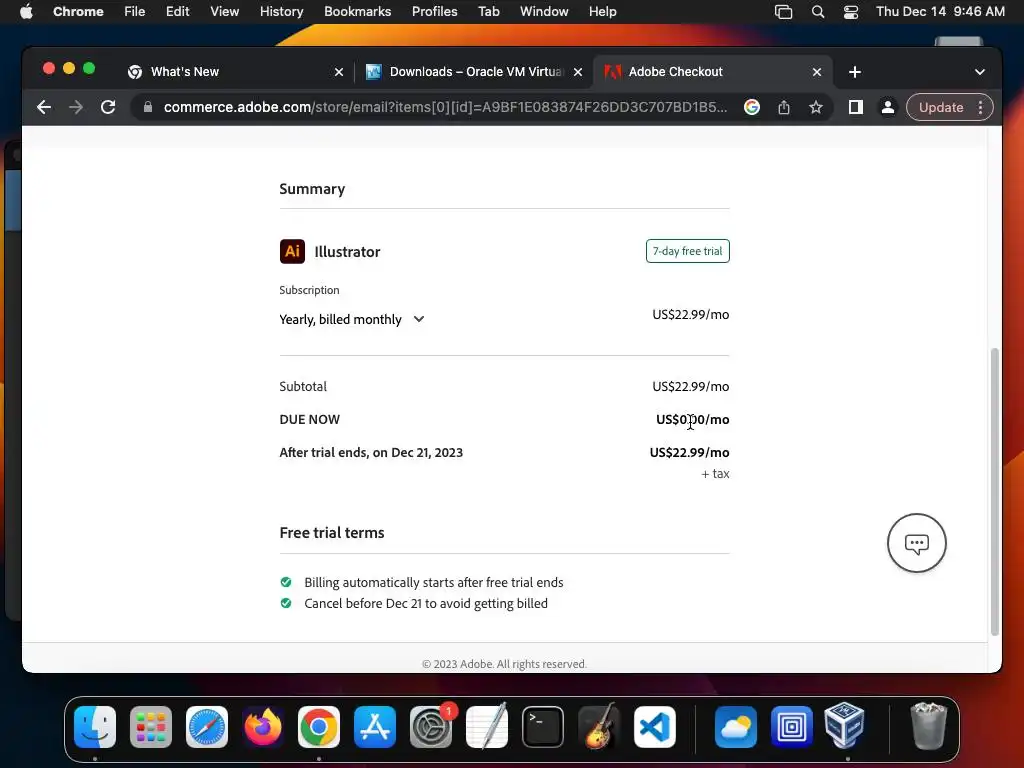1024x768 pixels.
Task: Click the 7-day free trial badge
Action: (688, 251)
